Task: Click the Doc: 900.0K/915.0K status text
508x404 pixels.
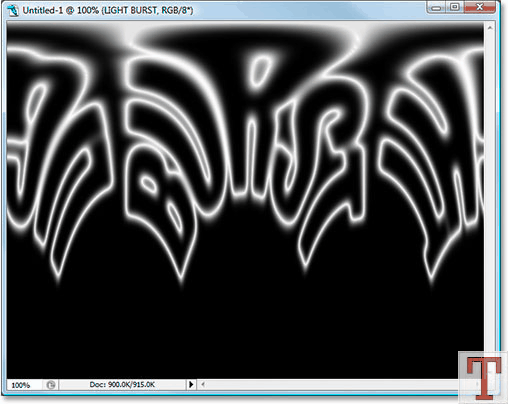Action: (x=122, y=385)
